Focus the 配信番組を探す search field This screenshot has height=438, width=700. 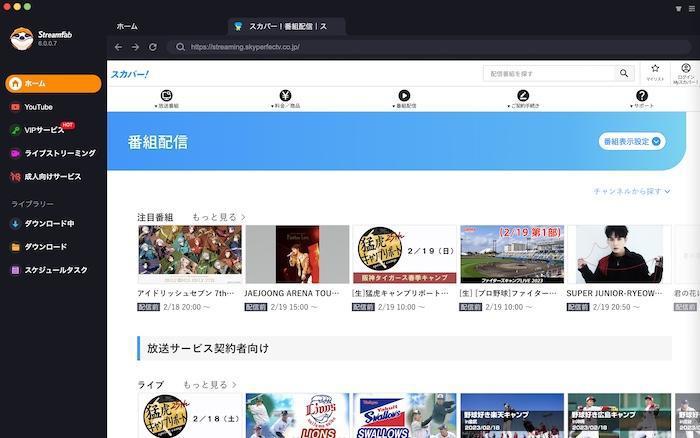pyautogui.click(x=550, y=73)
